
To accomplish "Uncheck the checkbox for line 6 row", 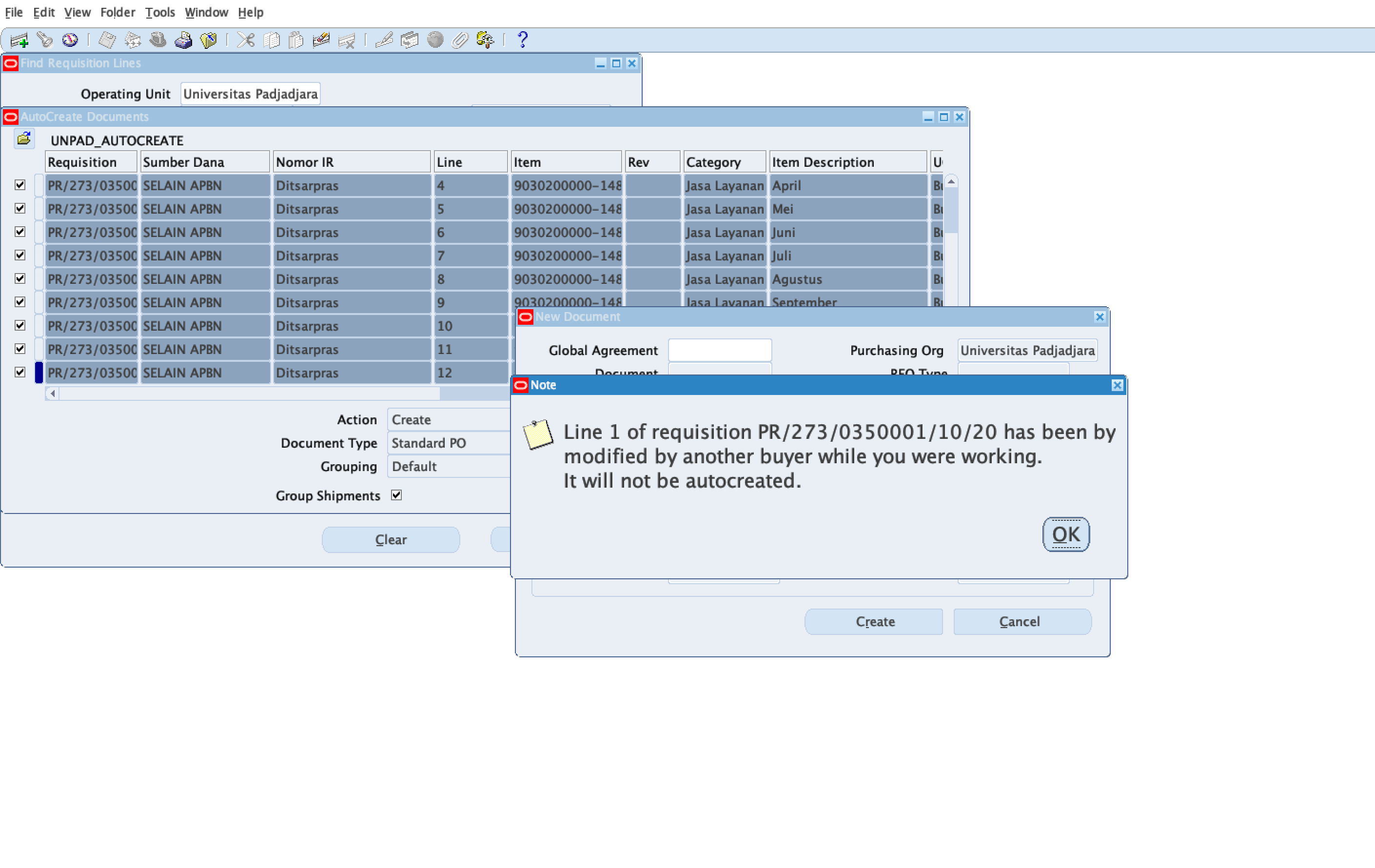I will [20, 232].
